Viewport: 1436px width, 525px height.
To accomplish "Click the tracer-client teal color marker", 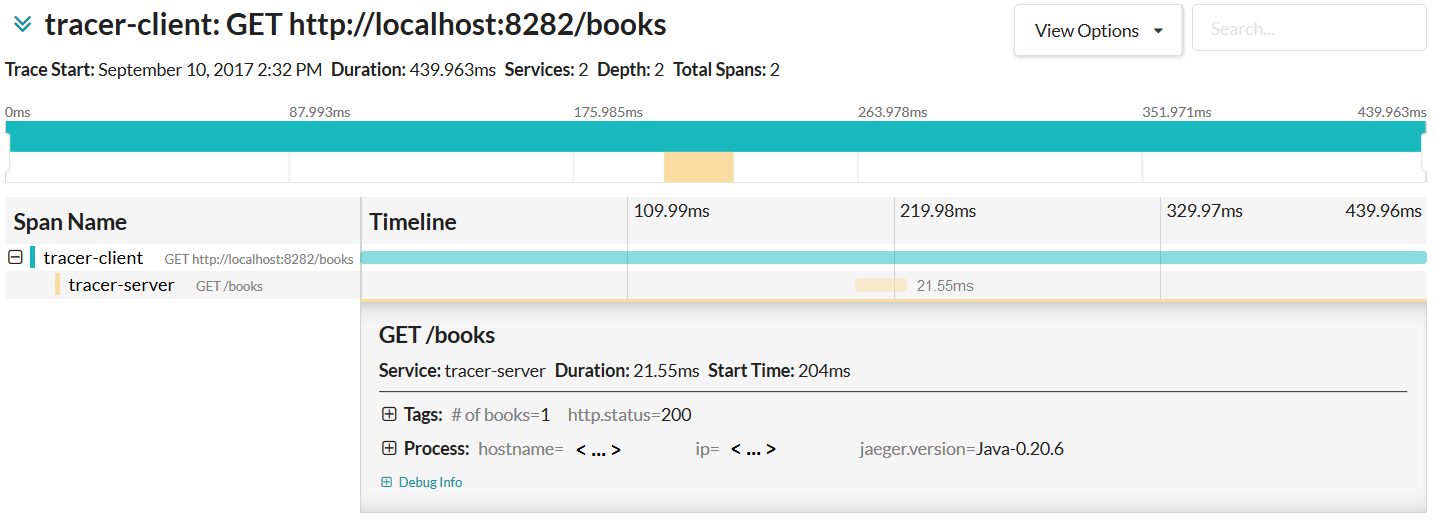I will (33, 258).
